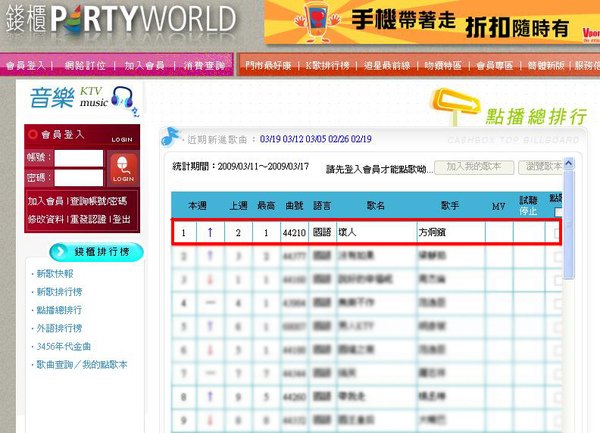Click the cartoon phone mascot in banner

(x=318, y=21)
